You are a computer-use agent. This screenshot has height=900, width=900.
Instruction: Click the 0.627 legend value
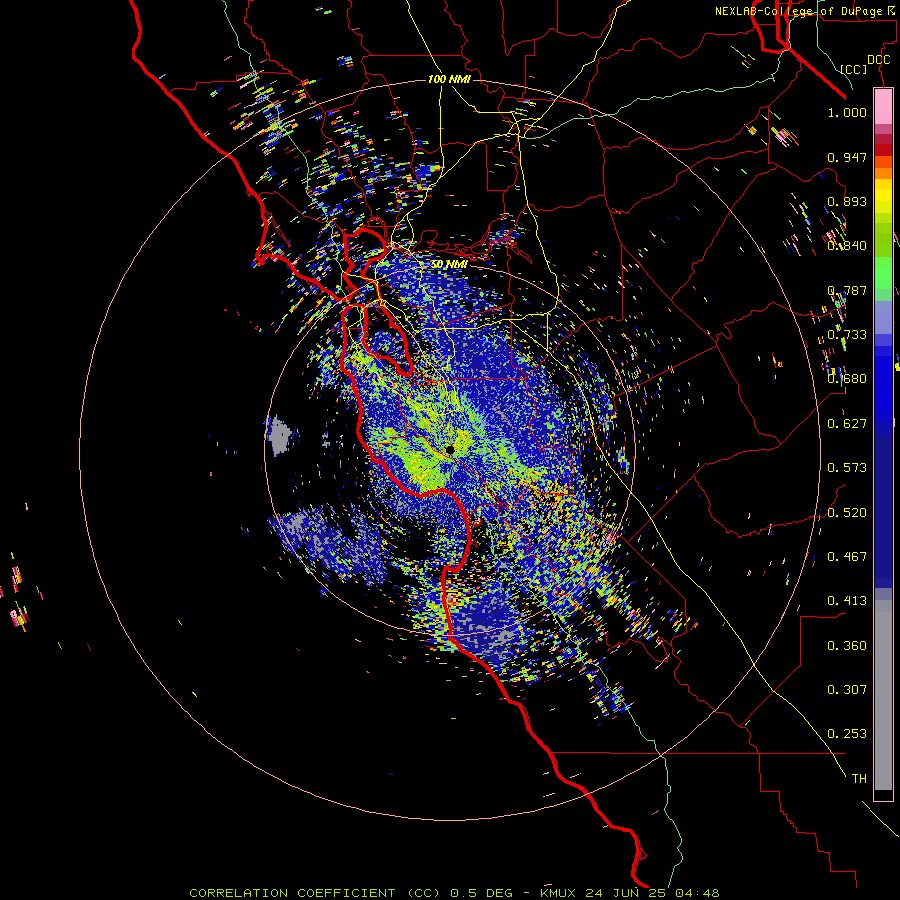click(x=847, y=424)
